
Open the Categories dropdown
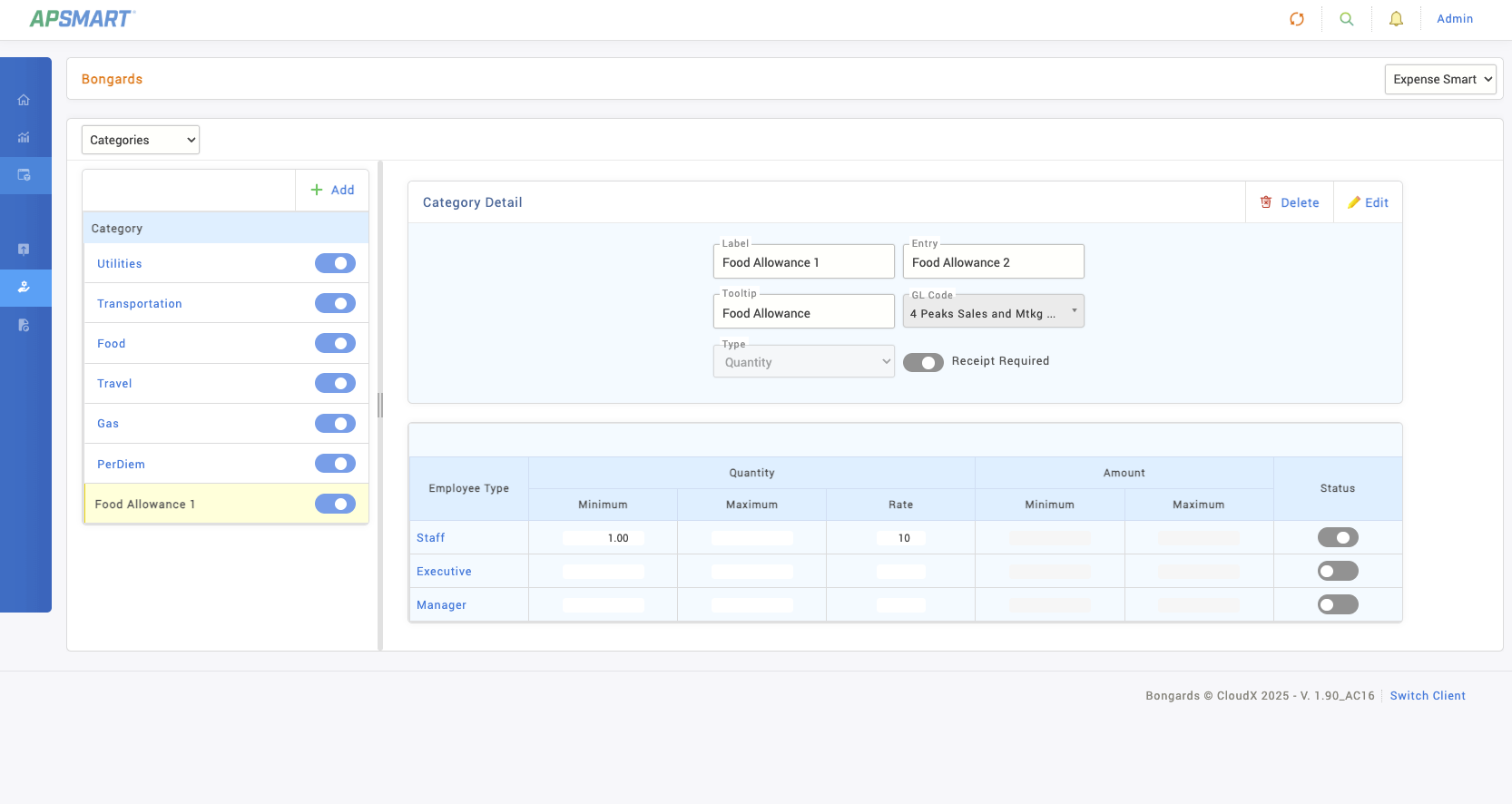141,140
